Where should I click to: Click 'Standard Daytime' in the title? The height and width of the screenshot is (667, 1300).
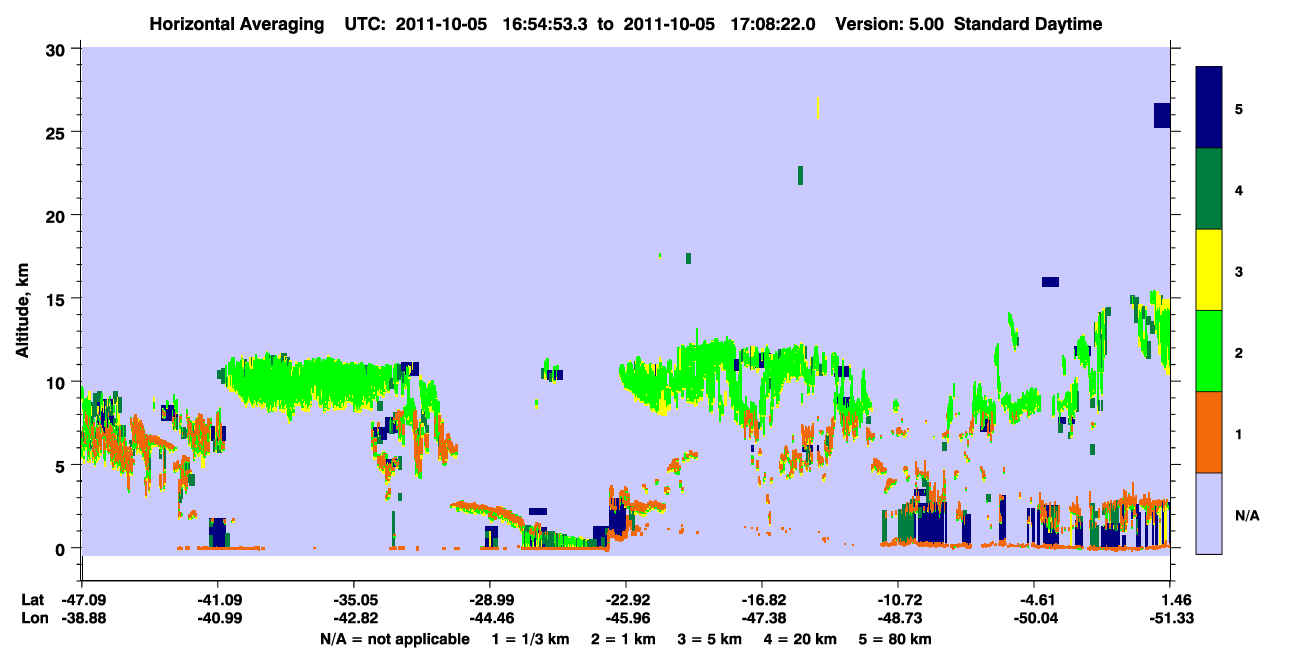1028,24
